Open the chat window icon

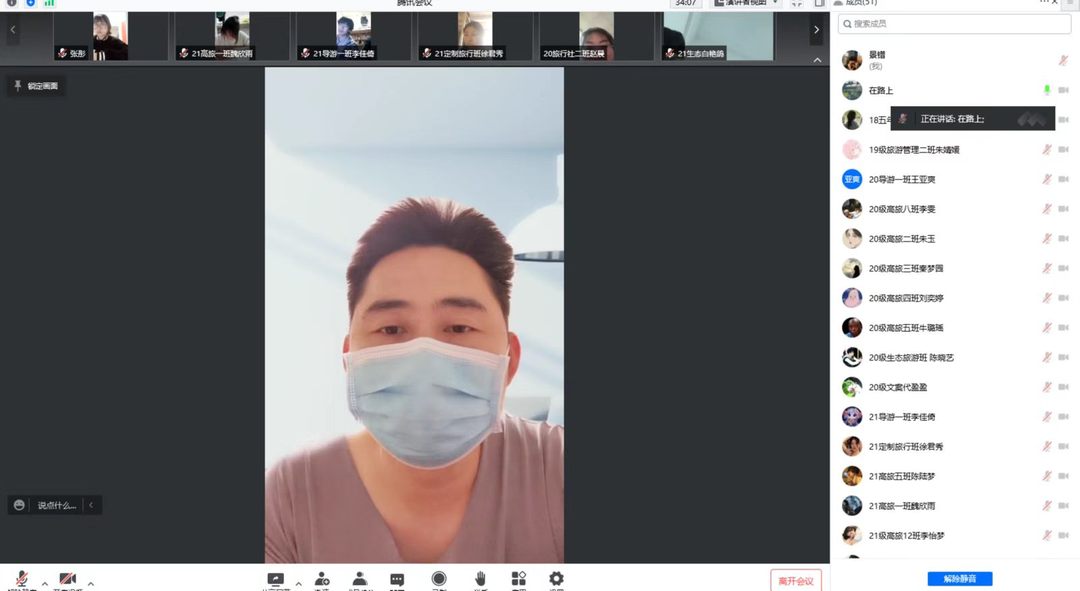[397, 579]
